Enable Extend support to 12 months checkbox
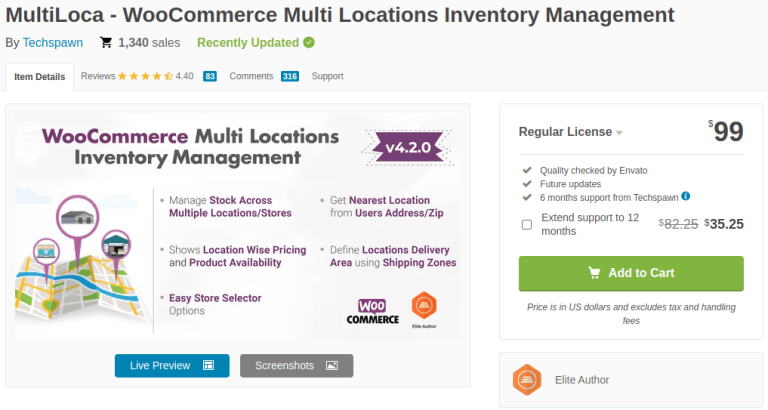The height and width of the screenshot is (410, 768). [527, 224]
